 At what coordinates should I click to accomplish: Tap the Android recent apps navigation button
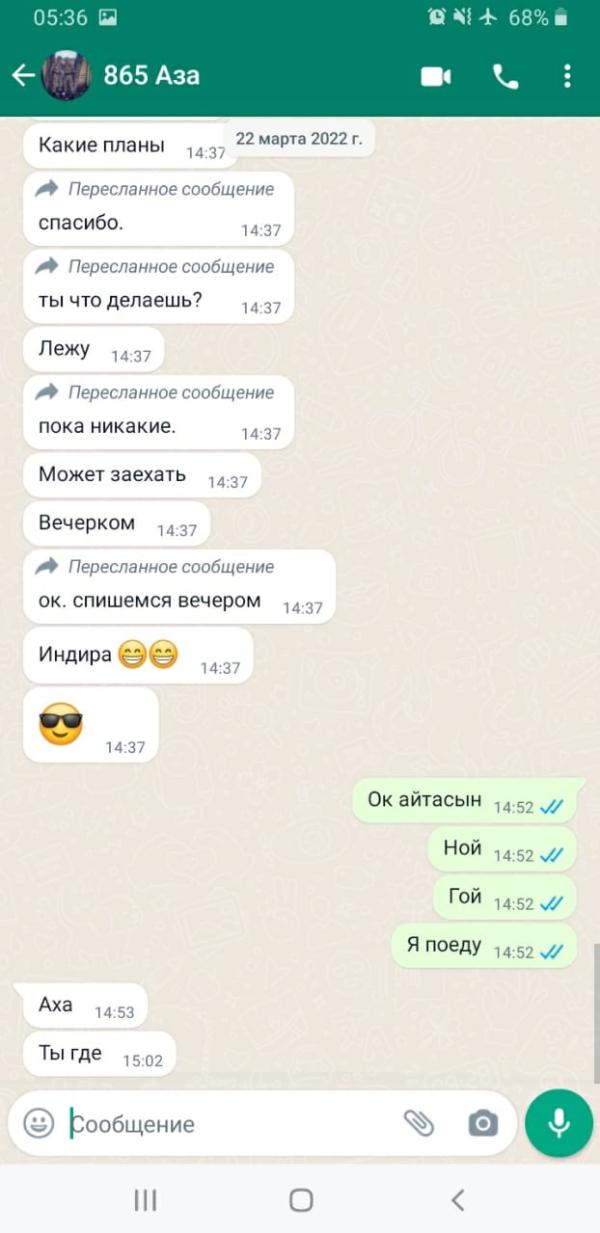(x=146, y=1200)
